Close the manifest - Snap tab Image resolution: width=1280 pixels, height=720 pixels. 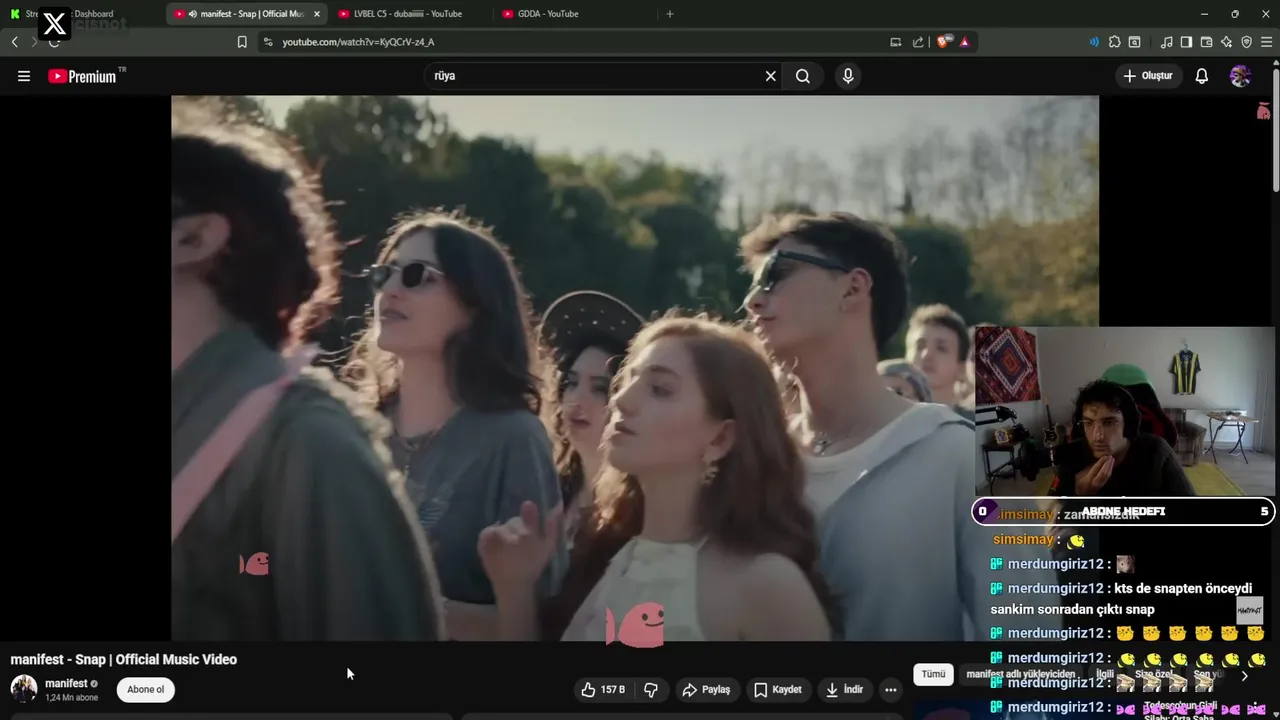(316, 14)
